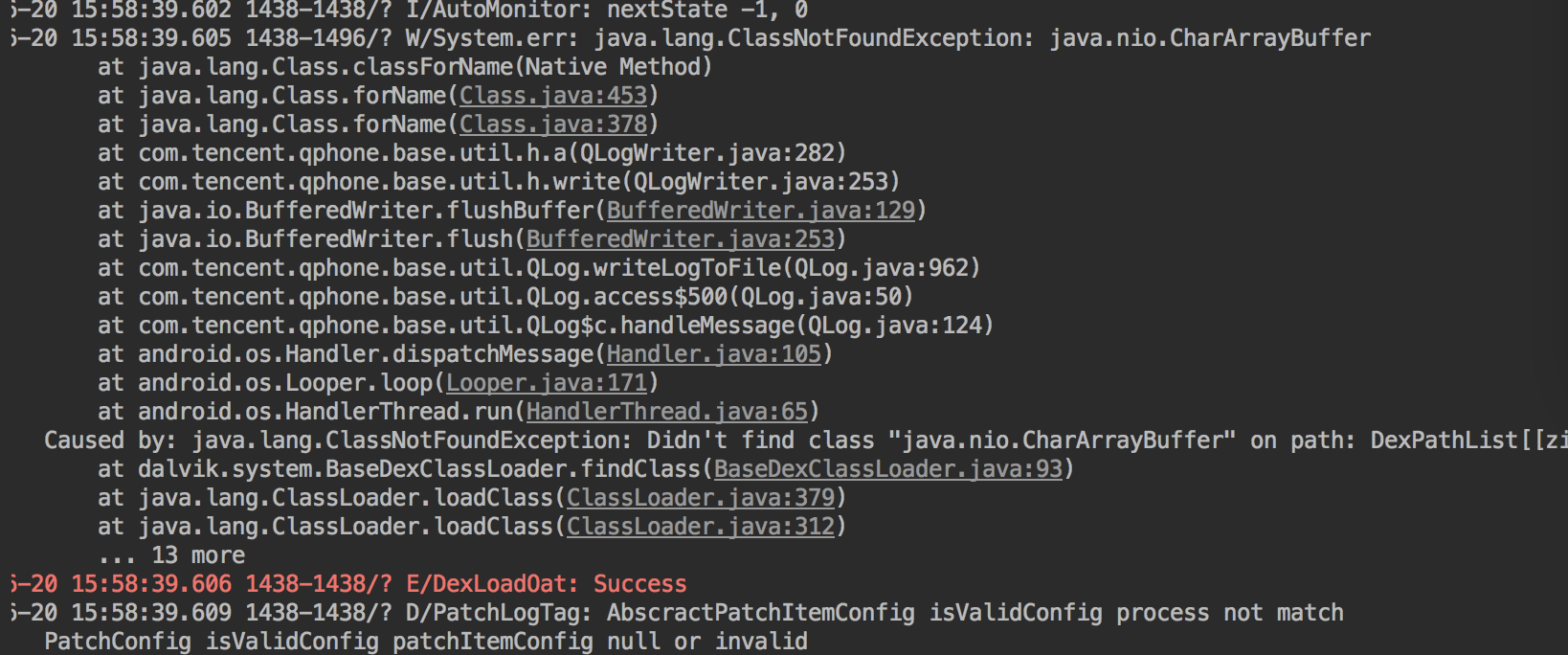Open the Class.java:378 source link
Screen dimensions: 1568x655
coord(553,124)
